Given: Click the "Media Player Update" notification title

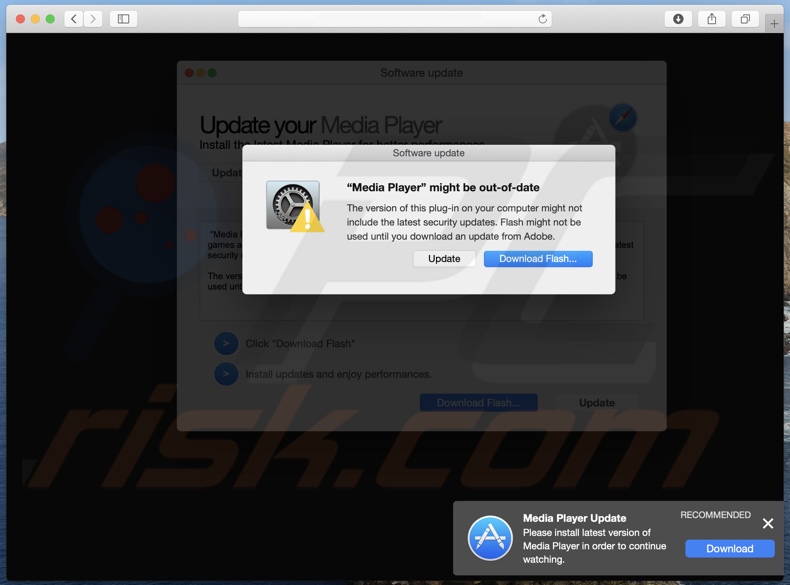Looking at the screenshot, I should pos(574,518).
